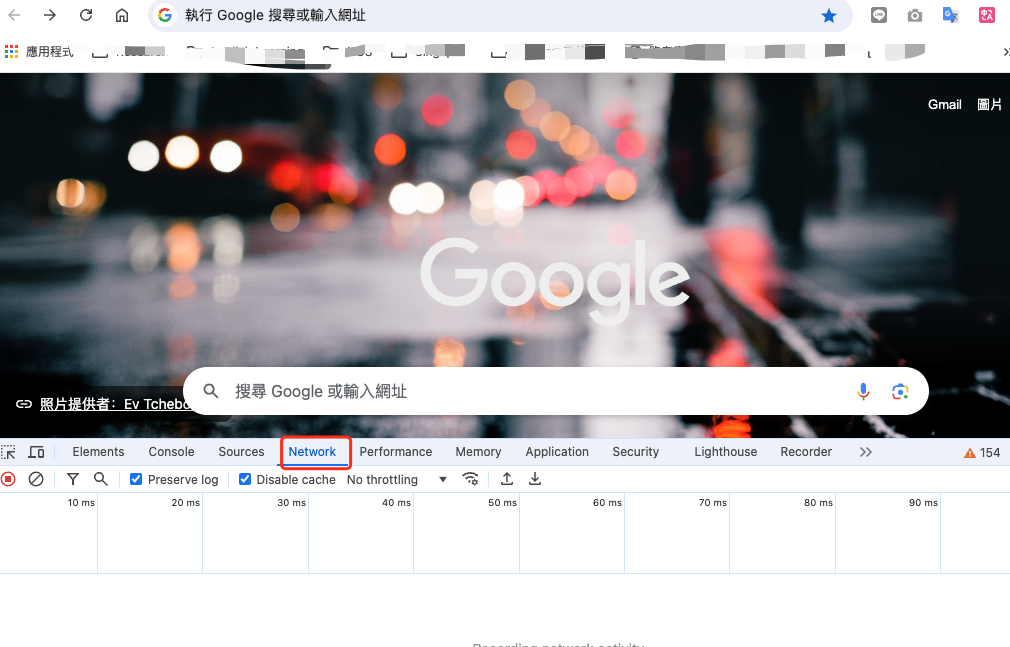Switch to the Sources tab
1010x647 pixels.
(241, 452)
